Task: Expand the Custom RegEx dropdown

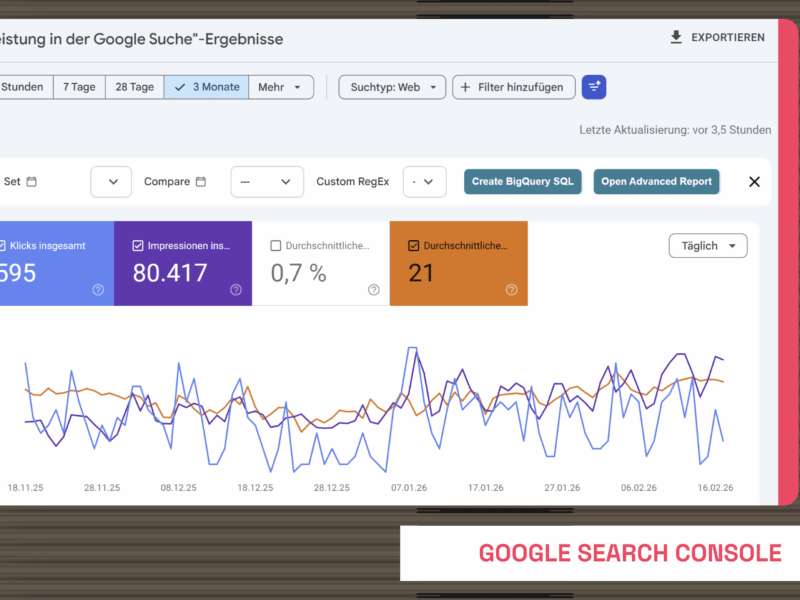Action: pos(424,181)
